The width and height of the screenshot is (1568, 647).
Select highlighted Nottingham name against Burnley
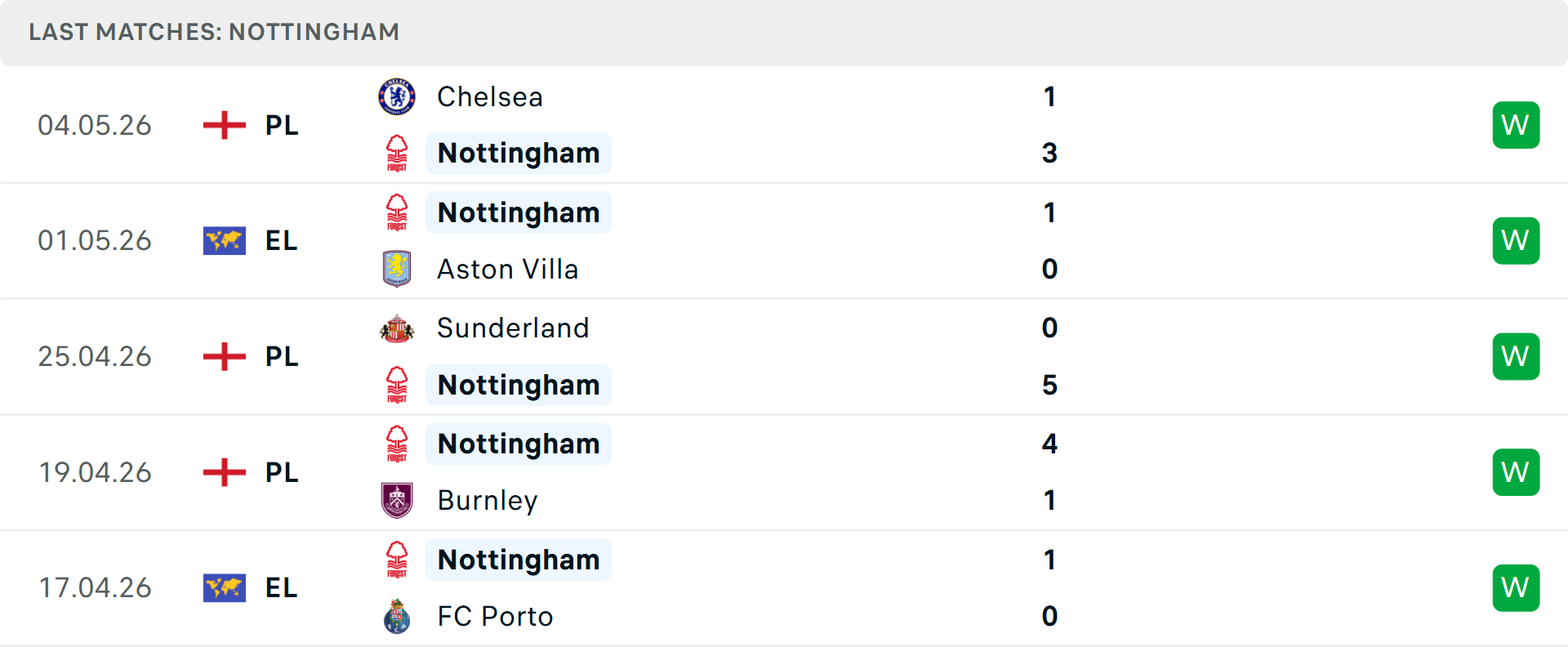519,444
